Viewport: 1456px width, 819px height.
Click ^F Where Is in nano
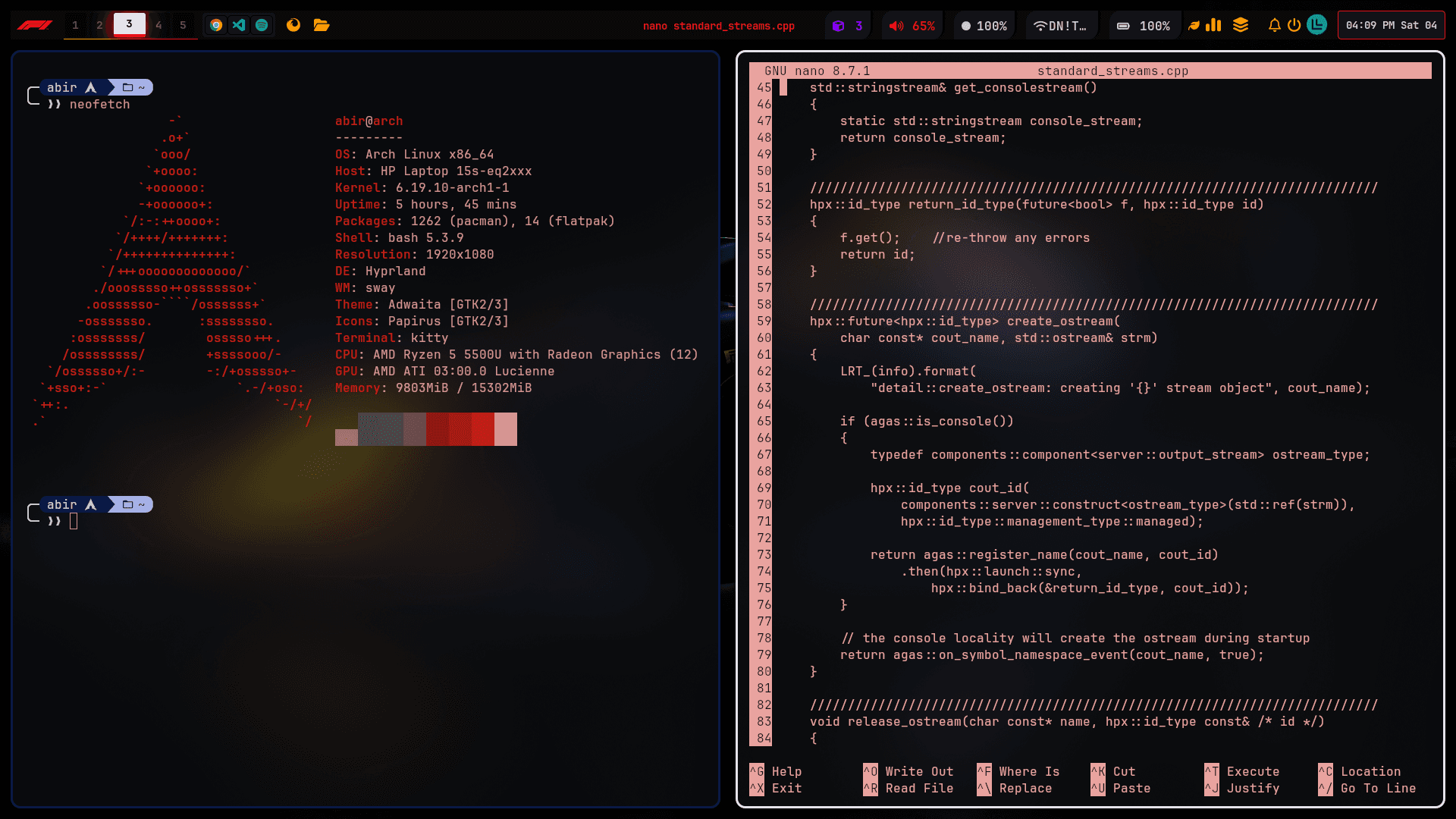click(1018, 771)
